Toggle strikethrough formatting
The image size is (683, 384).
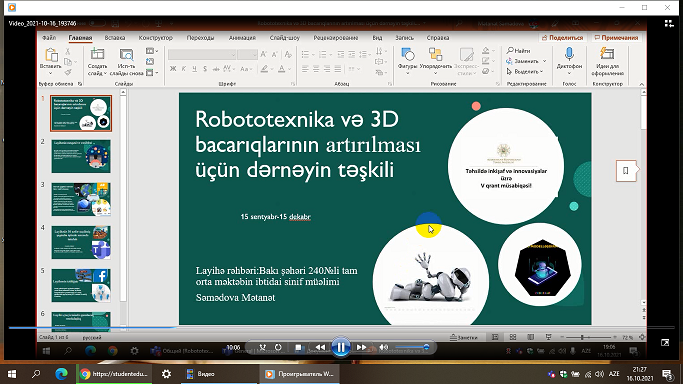216,69
